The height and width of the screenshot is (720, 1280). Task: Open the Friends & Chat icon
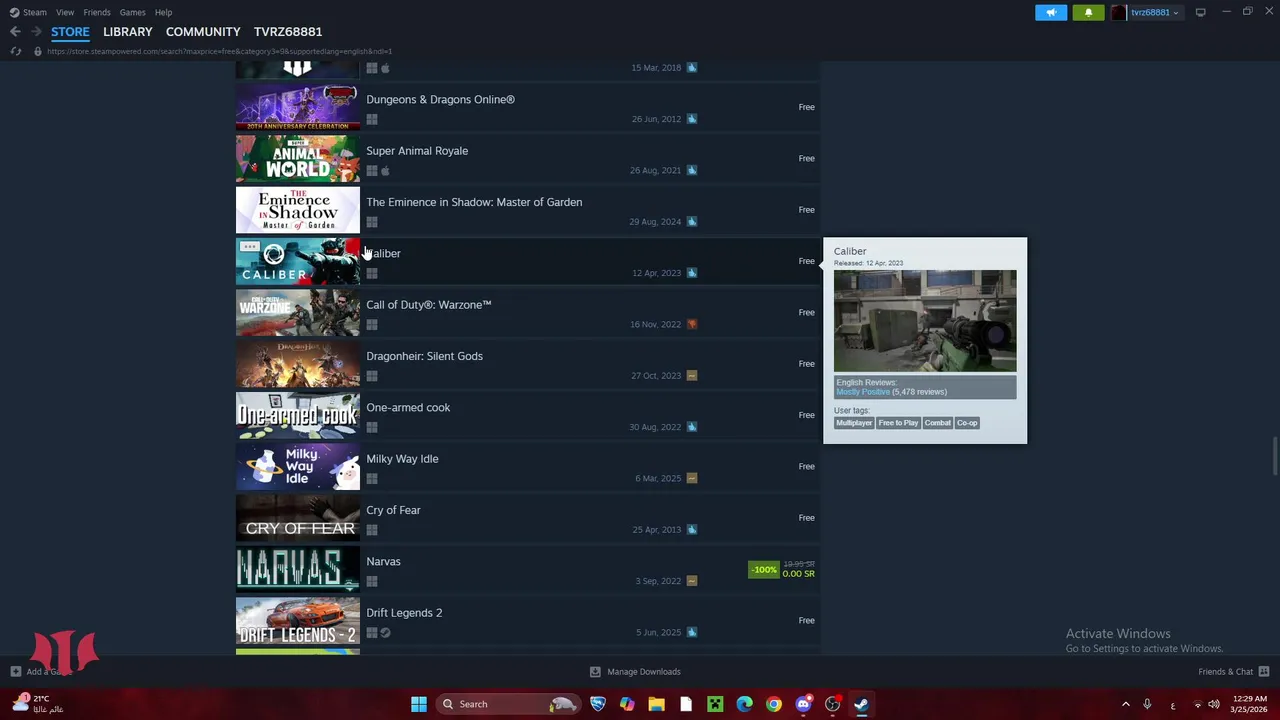click(x=1264, y=672)
